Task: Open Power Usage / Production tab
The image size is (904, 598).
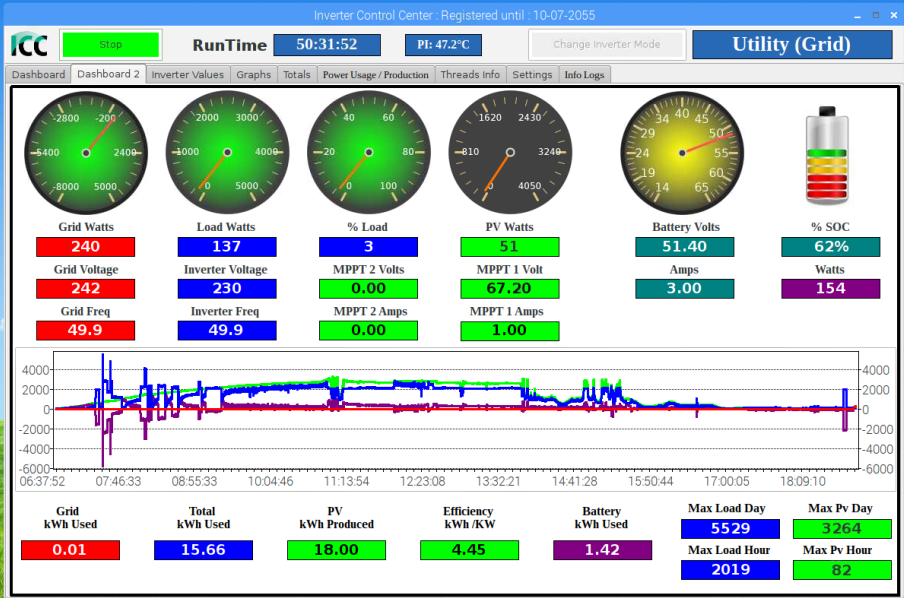Action: point(375,75)
